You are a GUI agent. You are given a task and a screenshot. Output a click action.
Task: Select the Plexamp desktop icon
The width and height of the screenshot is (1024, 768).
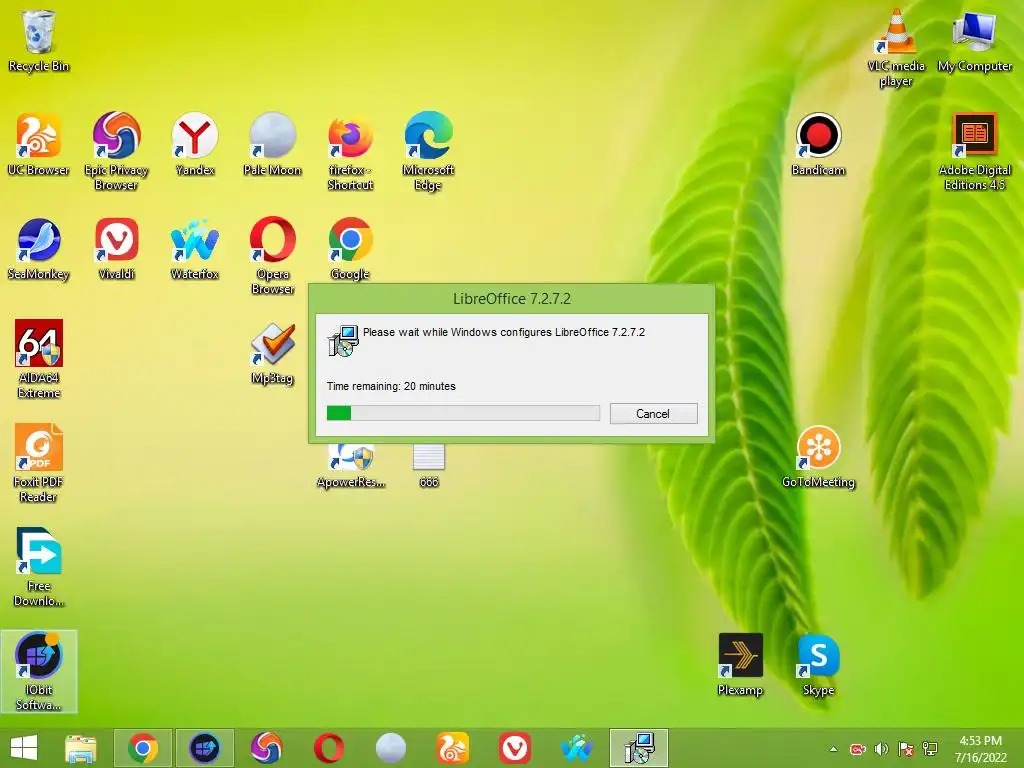coord(740,665)
